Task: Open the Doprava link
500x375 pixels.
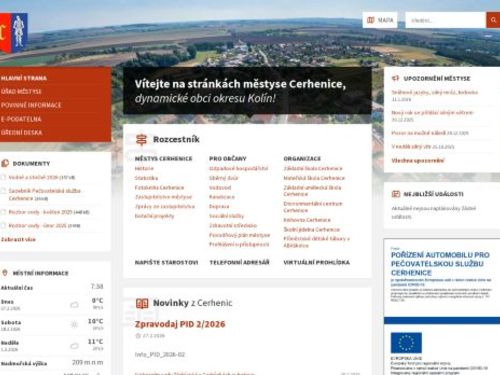Action: tap(219, 207)
